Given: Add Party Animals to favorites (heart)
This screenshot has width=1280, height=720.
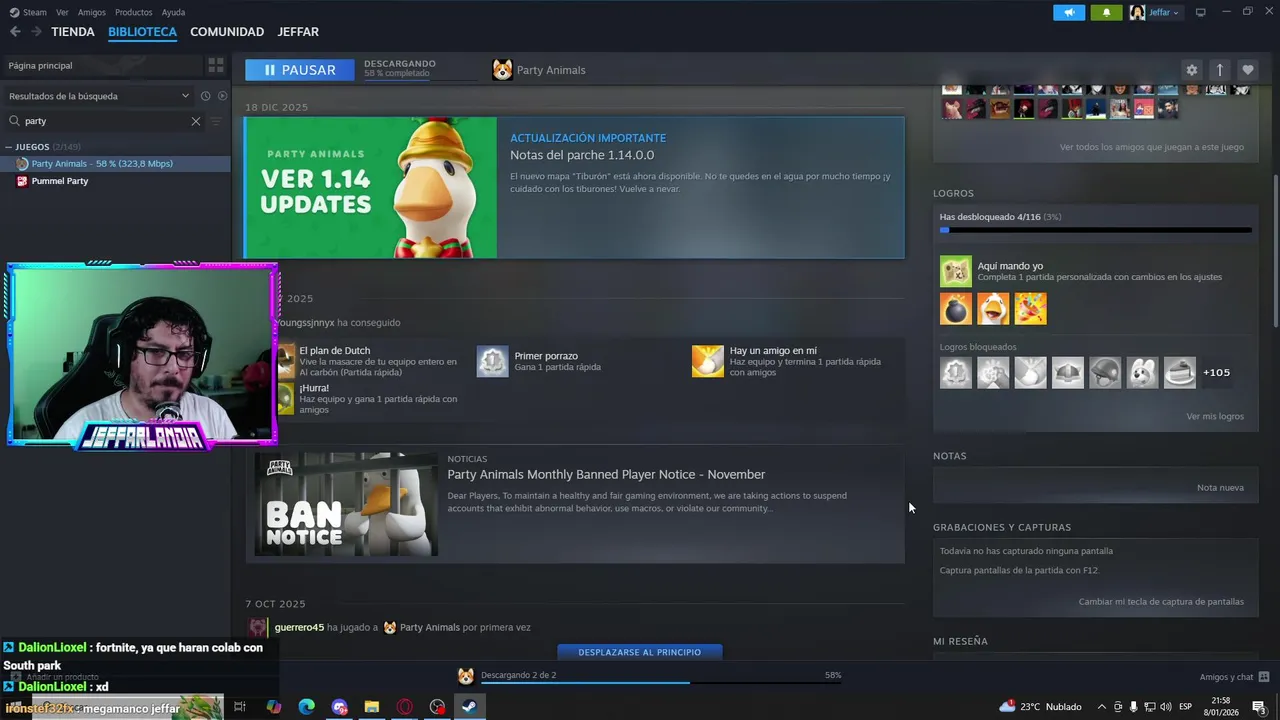Looking at the screenshot, I should pyautogui.click(x=1247, y=70).
